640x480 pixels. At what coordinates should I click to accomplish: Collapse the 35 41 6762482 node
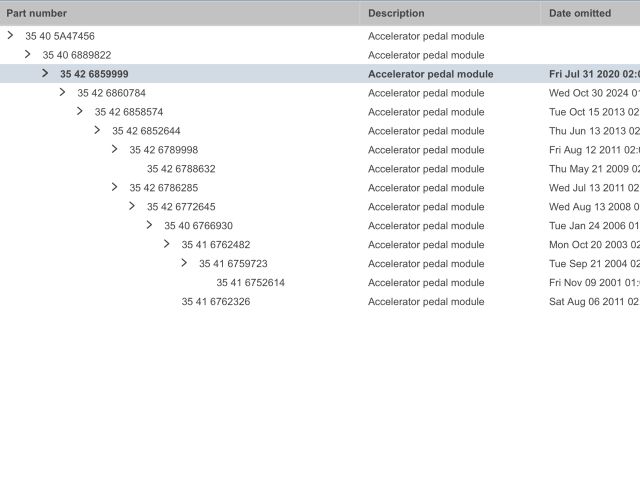(x=166, y=244)
